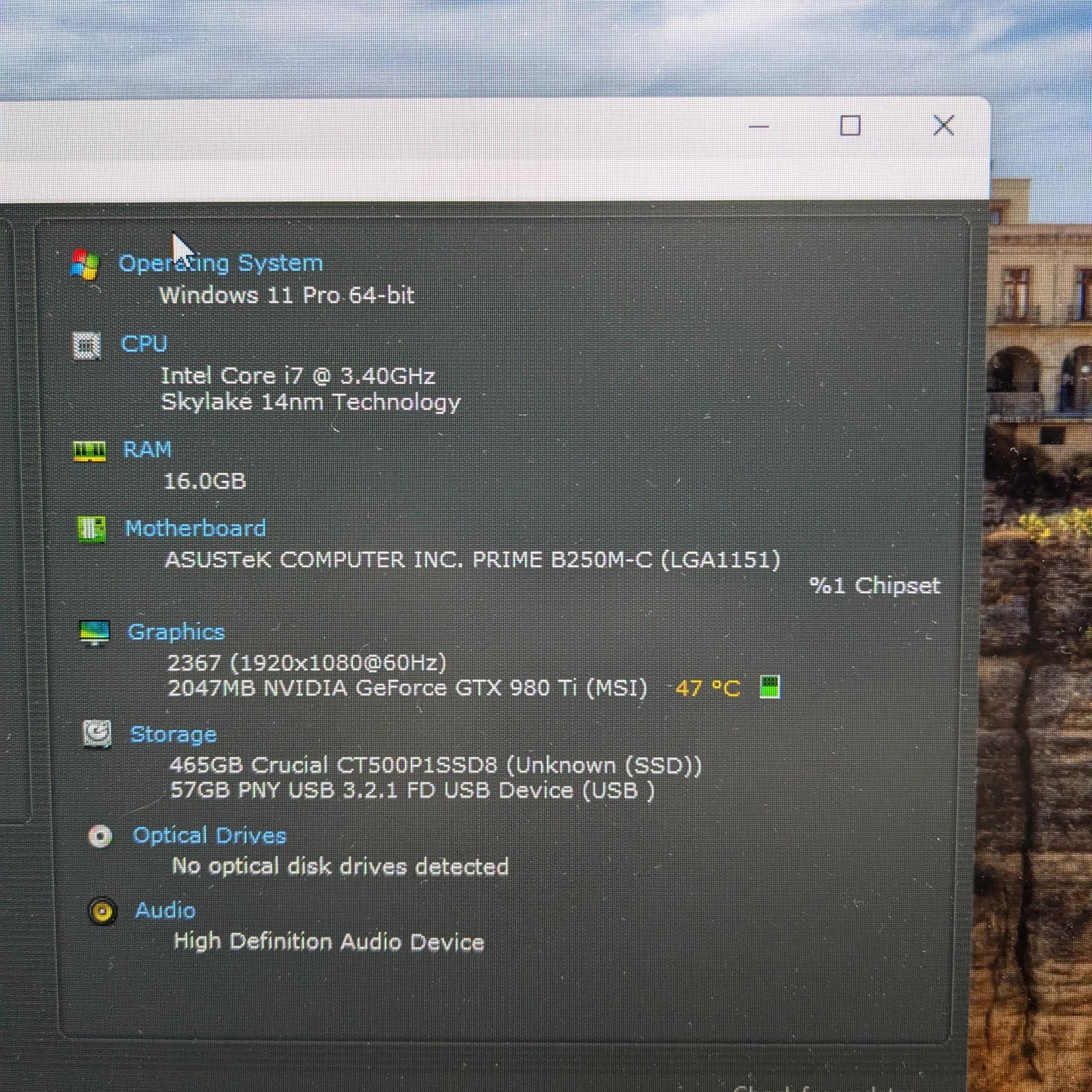This screenshot has height=1092, width=1092.
Task: Select the Skylake 14nm Technology text
Action: 311,403
